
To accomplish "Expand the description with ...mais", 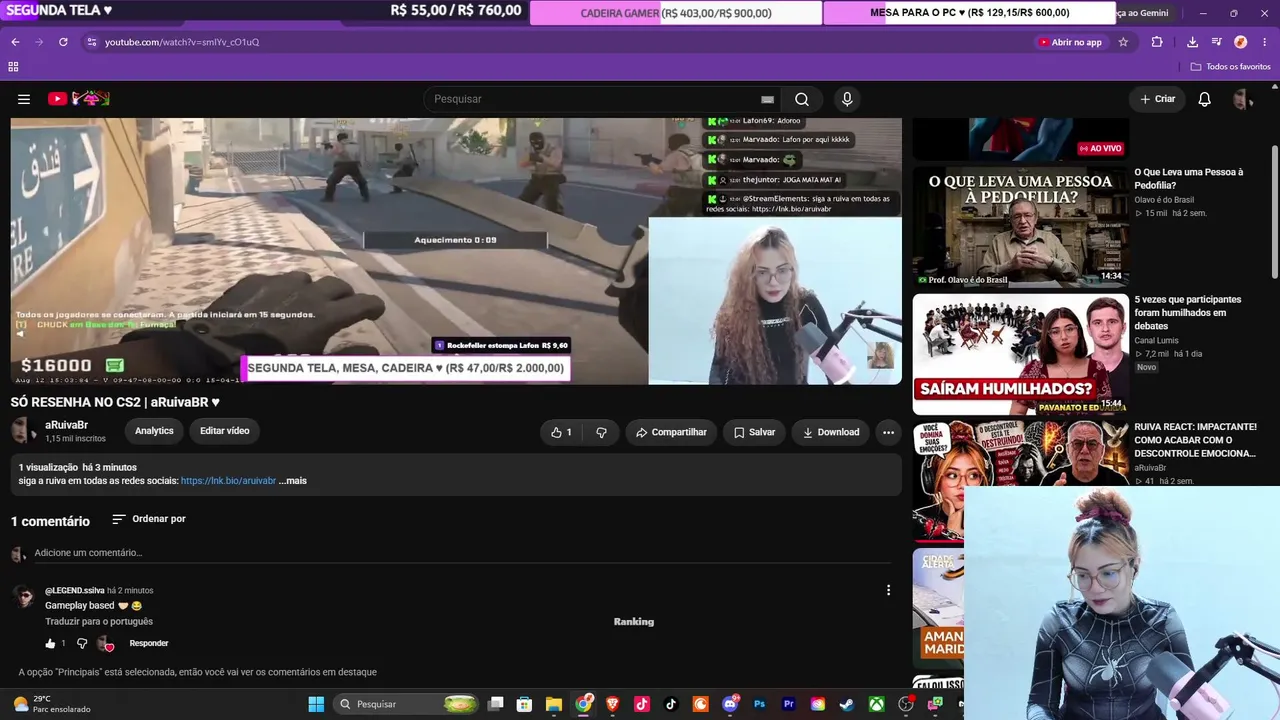I will (293, 481).
